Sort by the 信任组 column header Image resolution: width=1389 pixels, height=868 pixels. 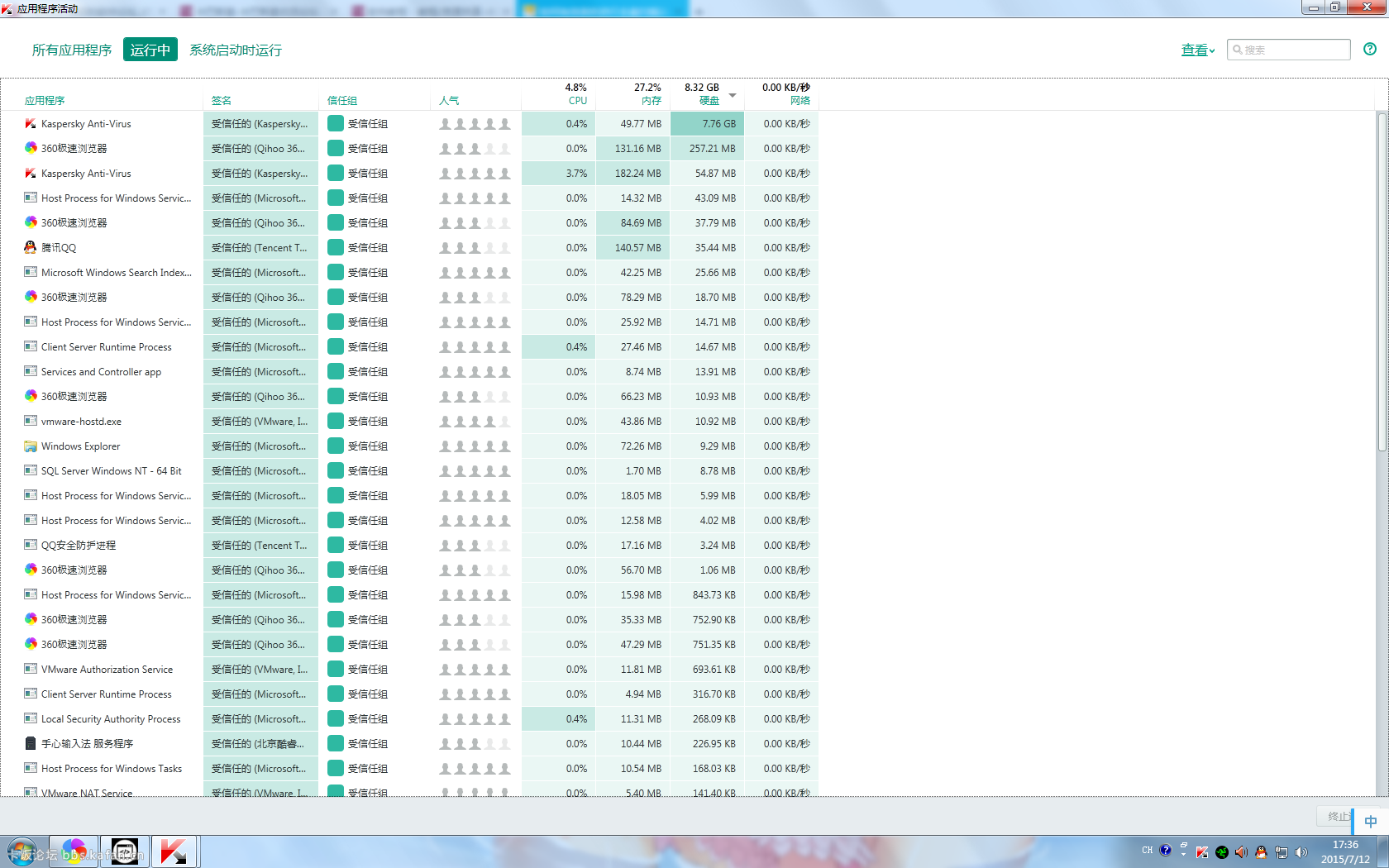pyautogui.click(x=342, y=100)
